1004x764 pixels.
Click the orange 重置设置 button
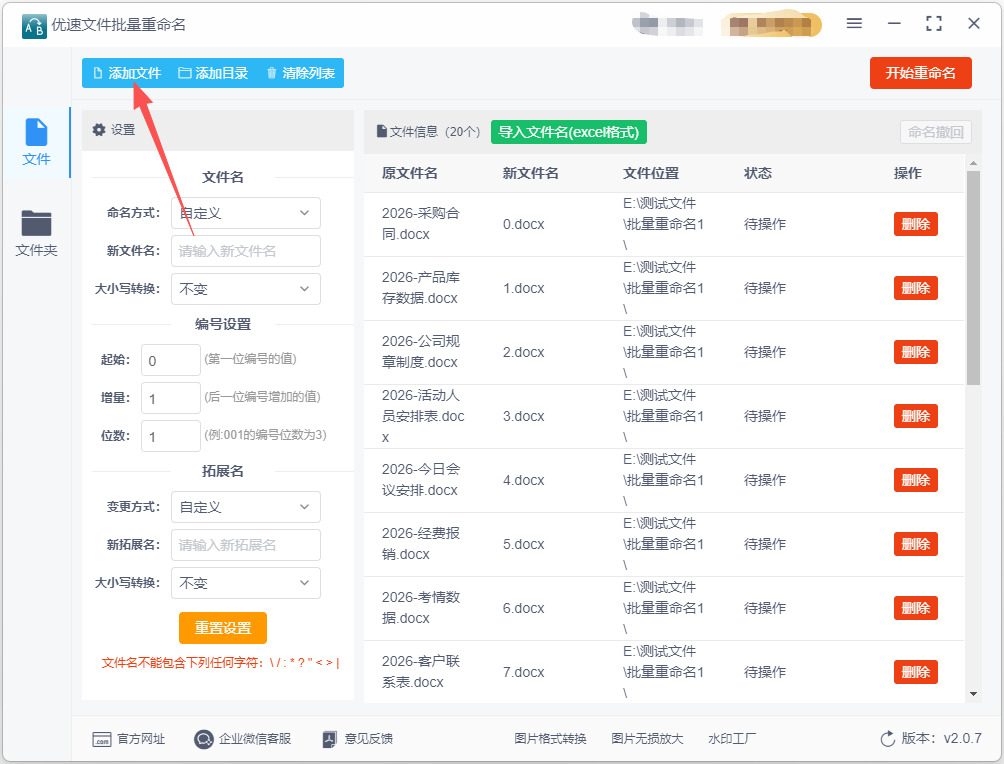(x=223, y=628)
